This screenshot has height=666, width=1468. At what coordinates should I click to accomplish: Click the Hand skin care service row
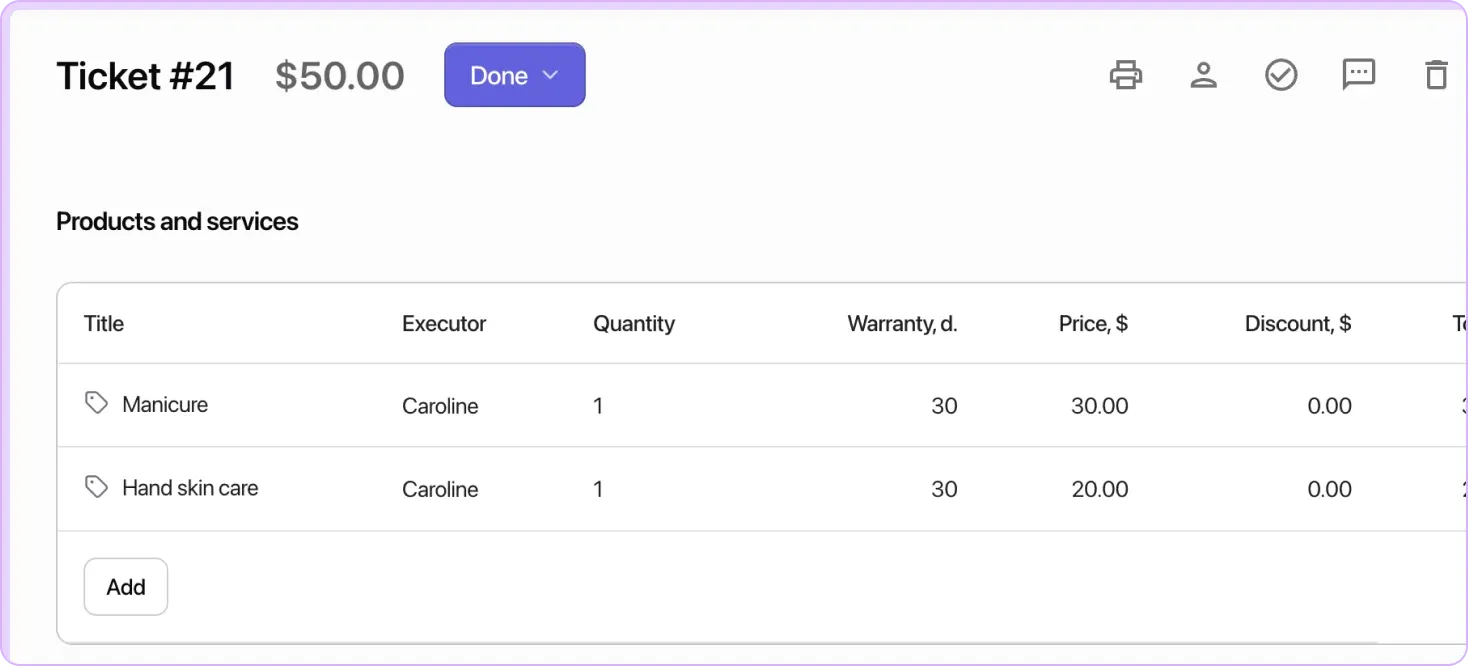pyautogui.click(x=190, y=488)
